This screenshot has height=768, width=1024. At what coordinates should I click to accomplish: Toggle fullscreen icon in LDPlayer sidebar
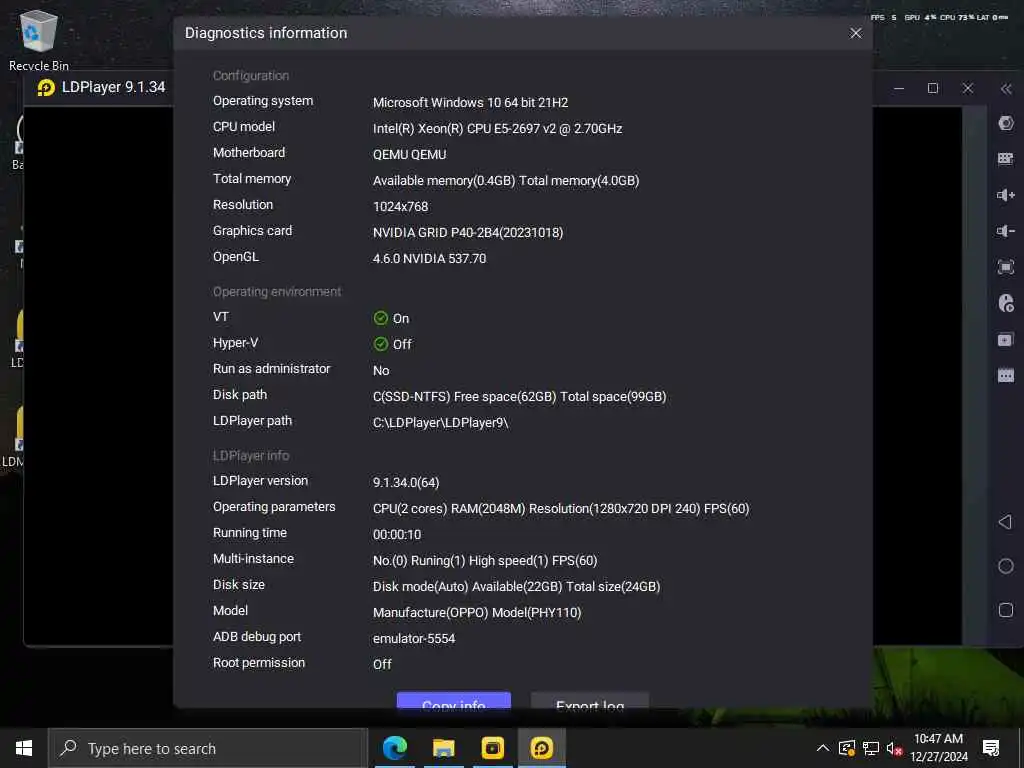click(x=1006, y=266)
